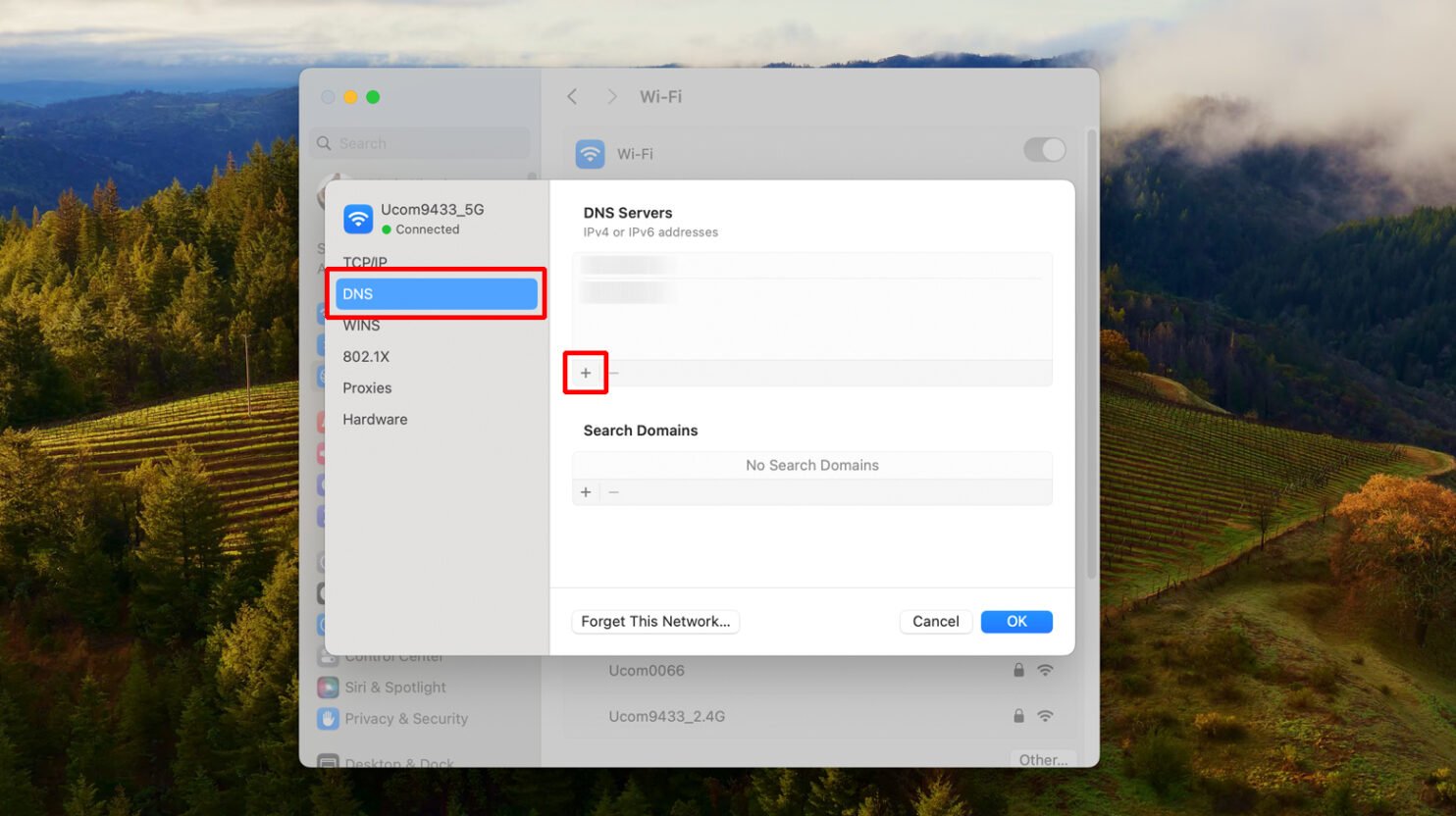Confirm changes with the OK button
Screen dimensions: 1456x816
(x=1016, y=622)
